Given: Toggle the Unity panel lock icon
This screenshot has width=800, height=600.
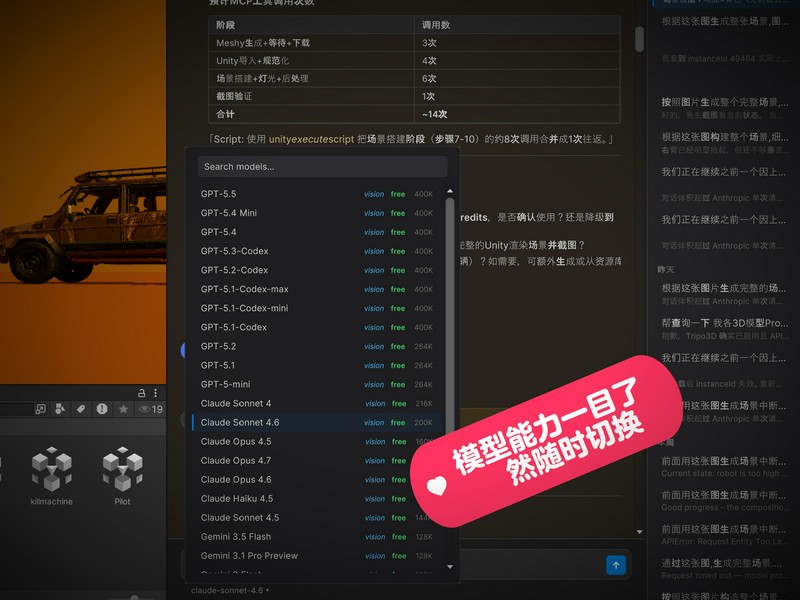Looking at the screenshot, I should 141,393.
